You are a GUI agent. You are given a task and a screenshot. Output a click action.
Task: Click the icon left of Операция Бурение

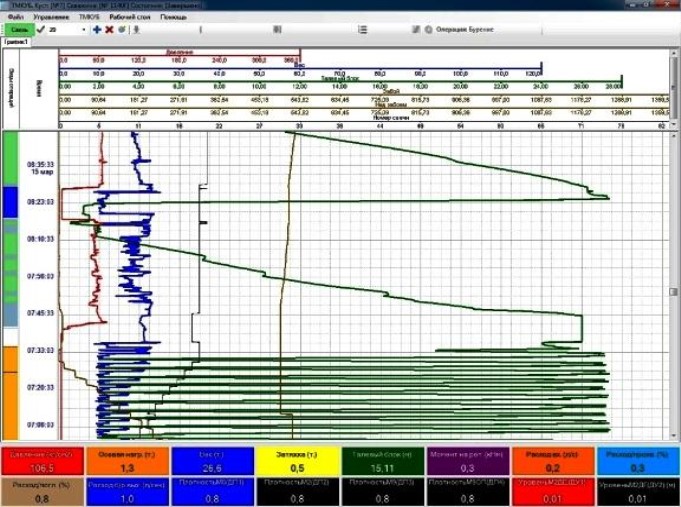(429, 30)
